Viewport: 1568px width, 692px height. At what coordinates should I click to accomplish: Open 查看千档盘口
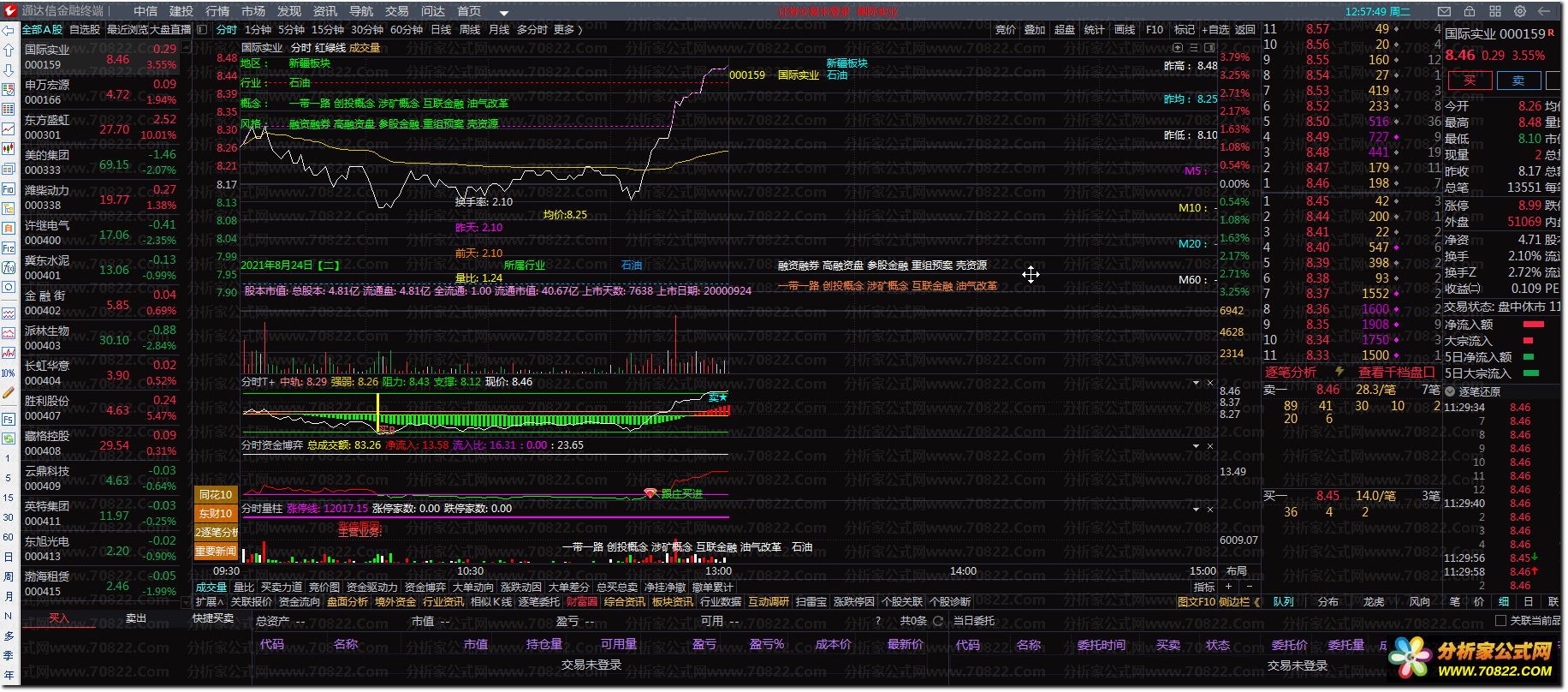1396,372
